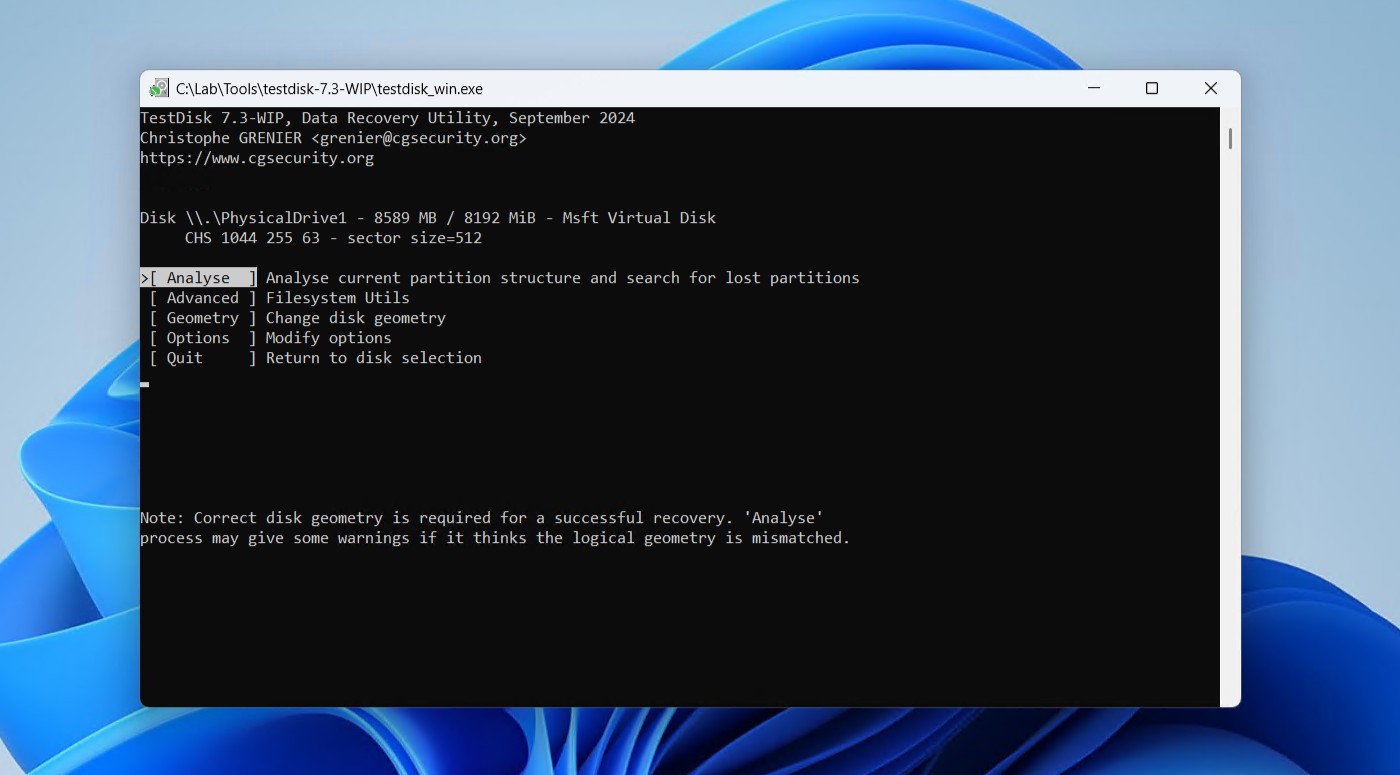Select the PhysicalDrive1 disk description line
The height and width of the screenshot is (775, 1400).
tap(428, 217)
